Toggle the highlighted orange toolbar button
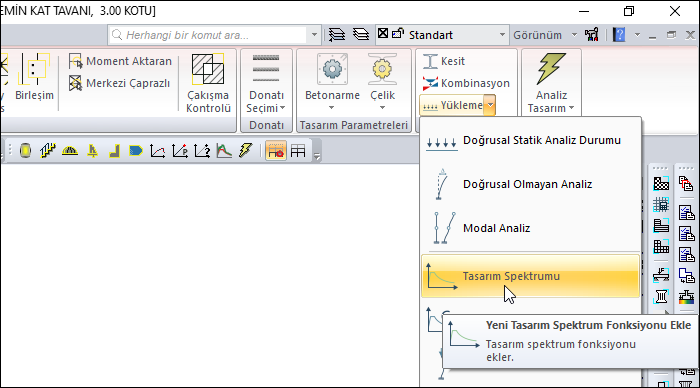The image size is (700, 388). [x=276, y=151]
